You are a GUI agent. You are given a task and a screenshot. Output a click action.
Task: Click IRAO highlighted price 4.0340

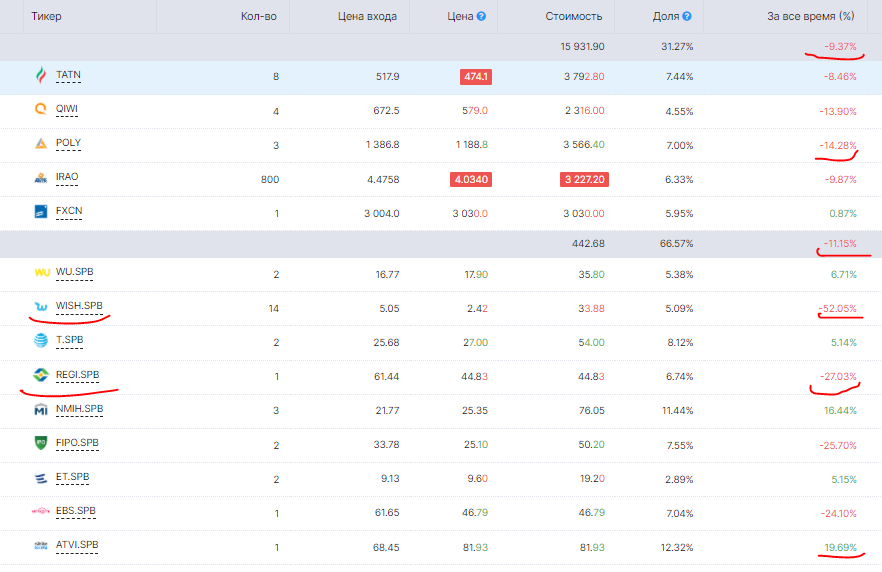pyautogui.click(x=471, y=179)
